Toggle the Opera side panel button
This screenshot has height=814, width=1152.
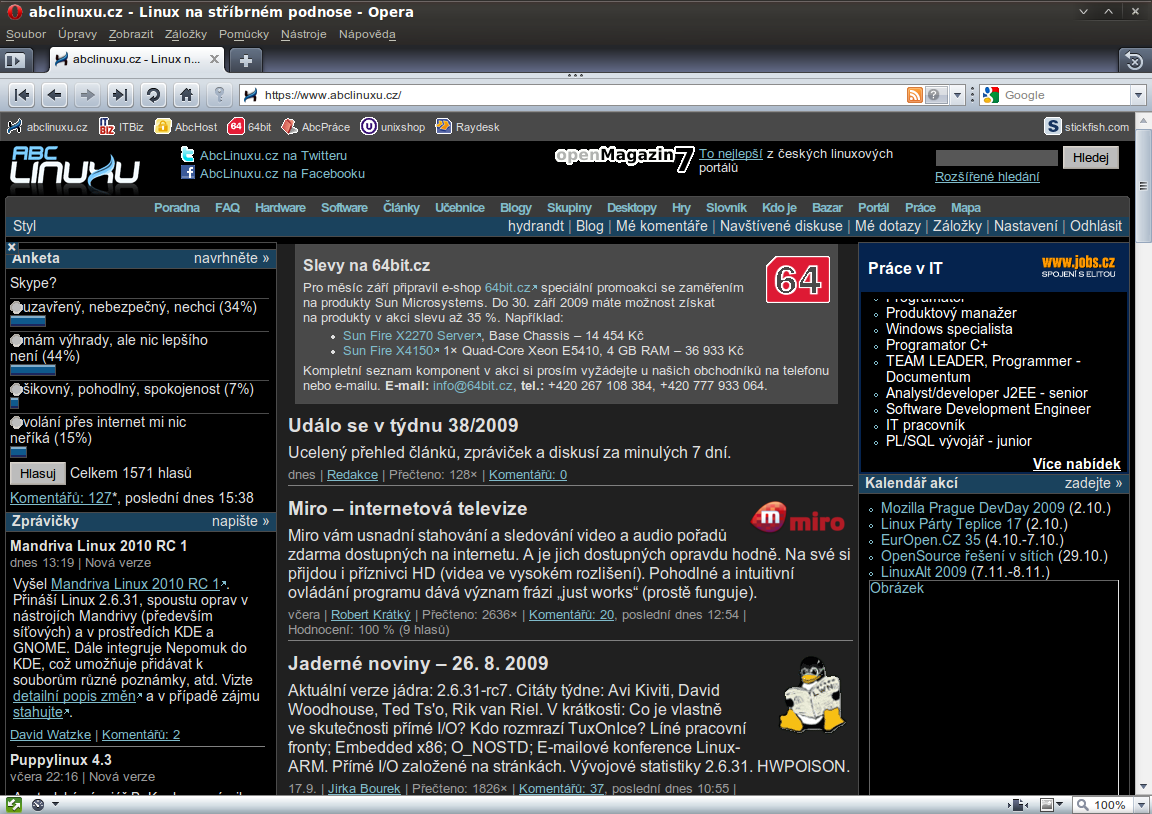point(15,60)
